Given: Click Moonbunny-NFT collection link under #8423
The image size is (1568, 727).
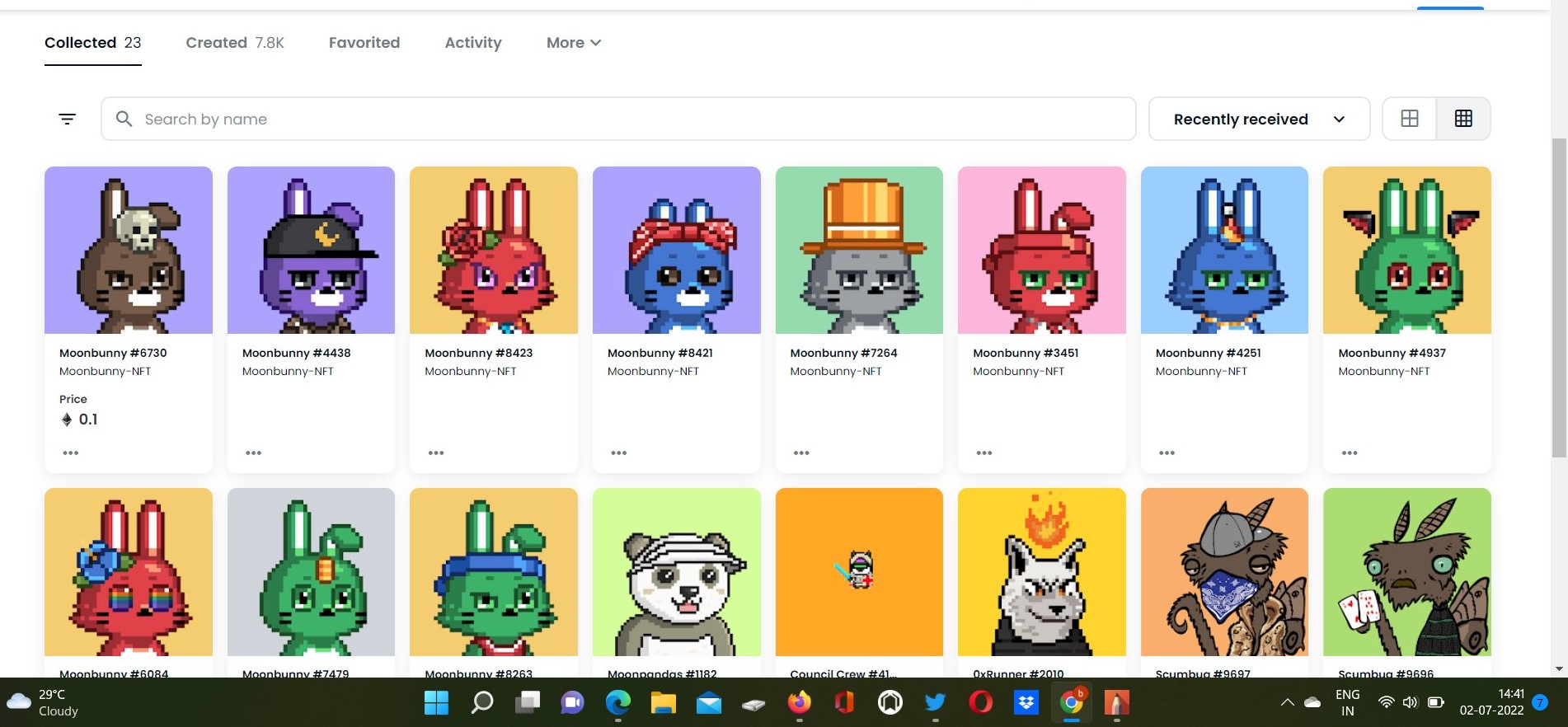Looking at the screenshot, I should (471, 372).
